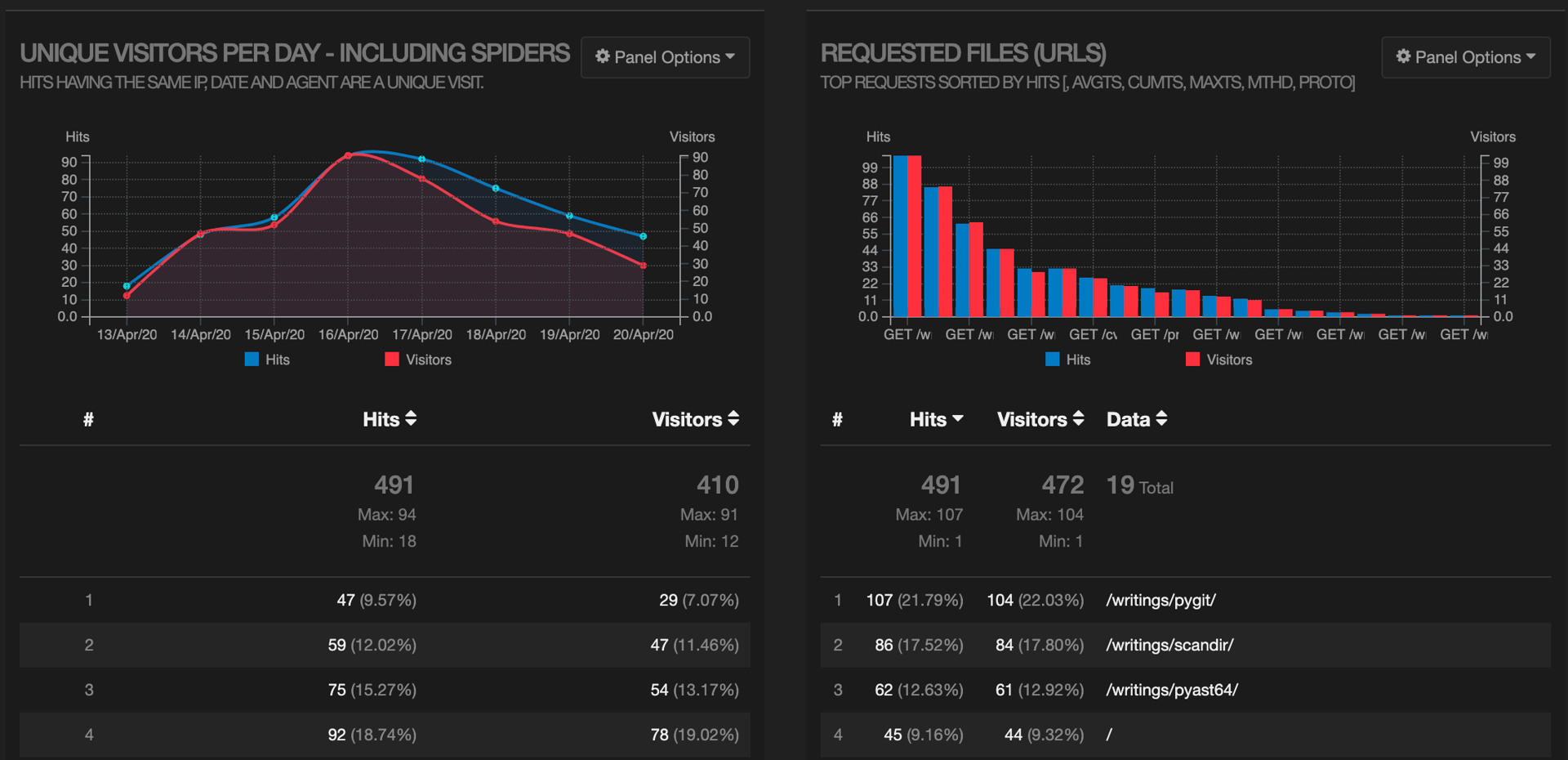Viewport: 1568px width, 760px height.
Task: Click the sort icon next to the Data header
Action: click(1162, 419)
